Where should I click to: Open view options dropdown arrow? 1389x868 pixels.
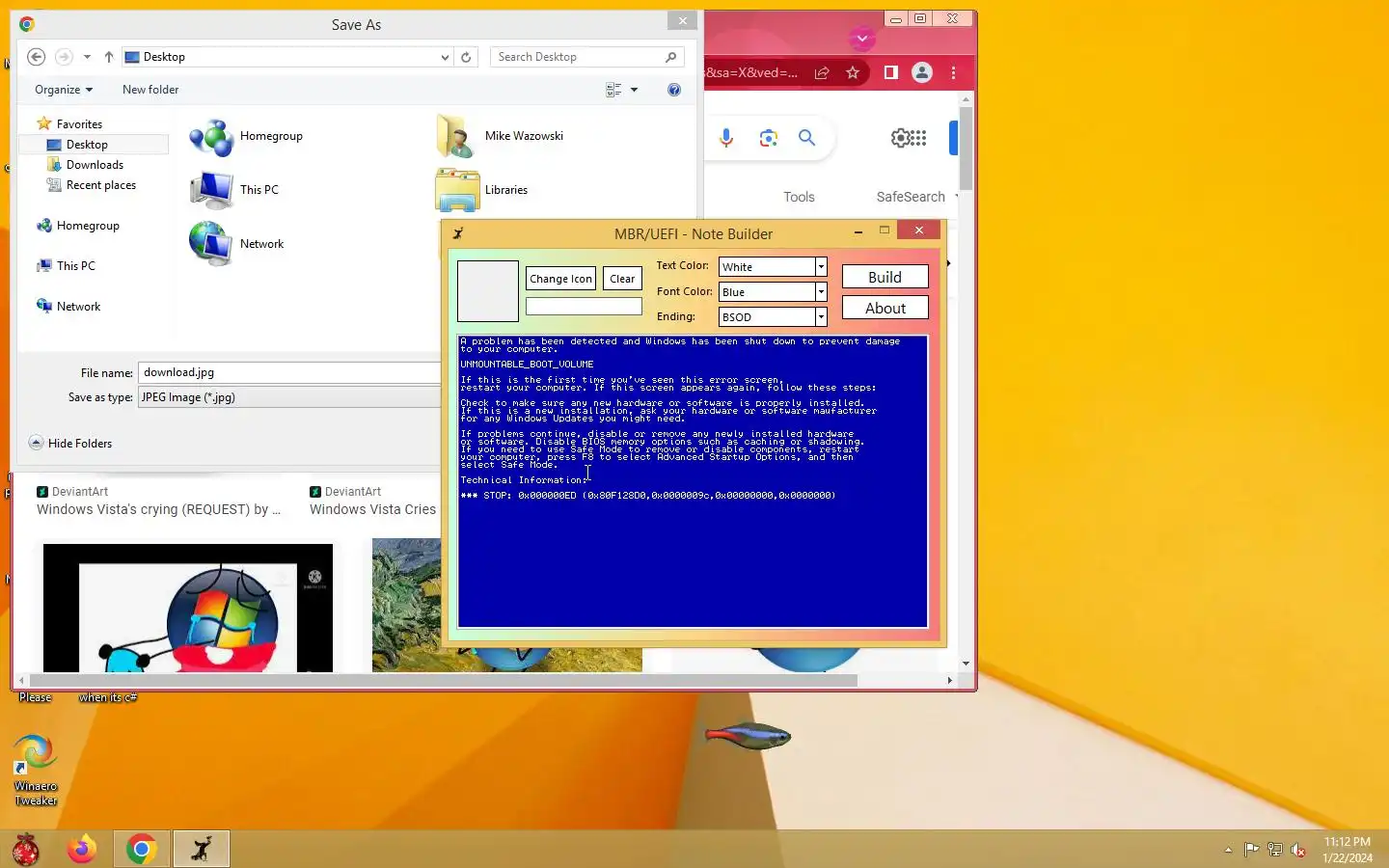[634, 90]
